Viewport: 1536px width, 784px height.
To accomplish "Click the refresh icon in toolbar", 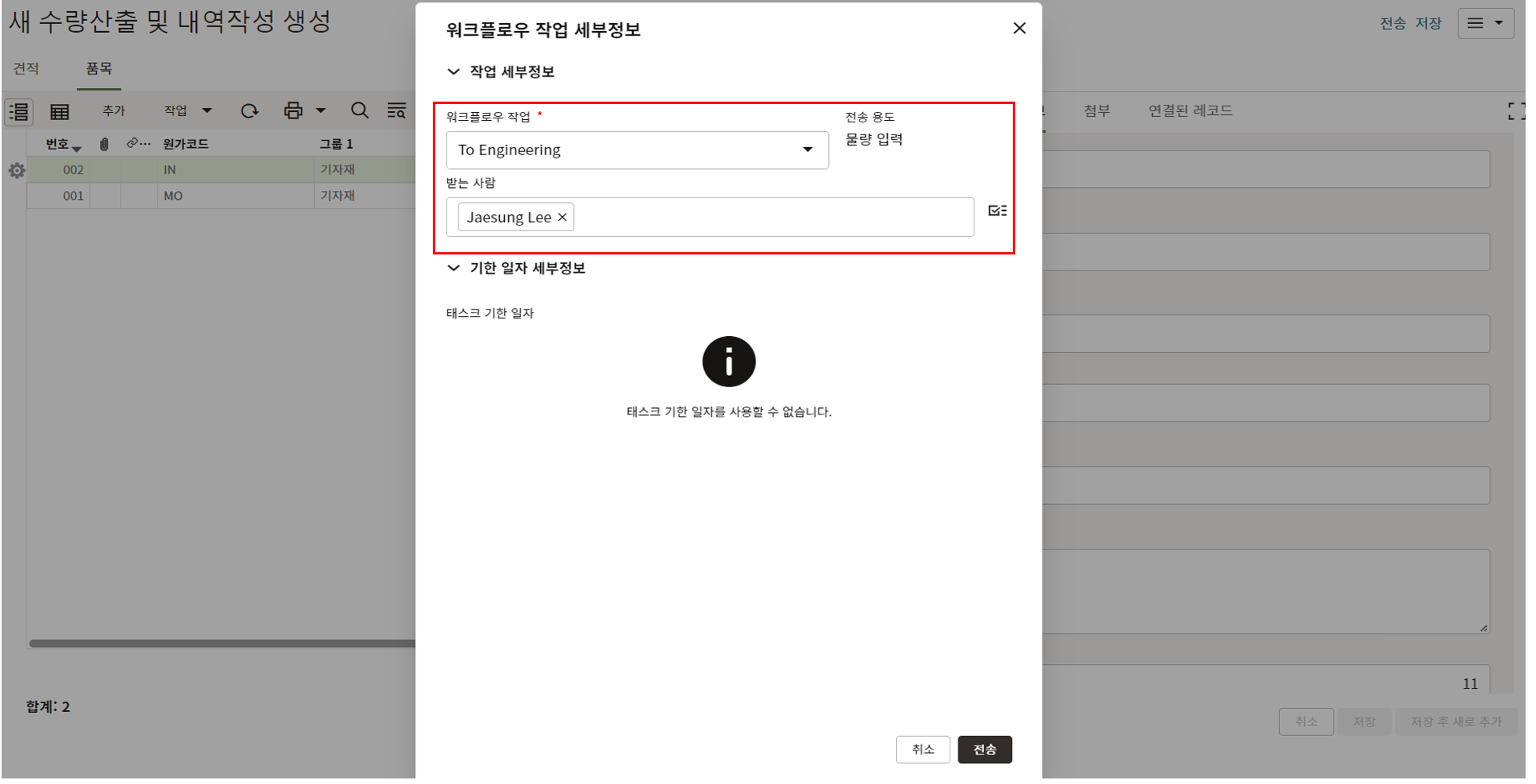I will click(250, 111).
